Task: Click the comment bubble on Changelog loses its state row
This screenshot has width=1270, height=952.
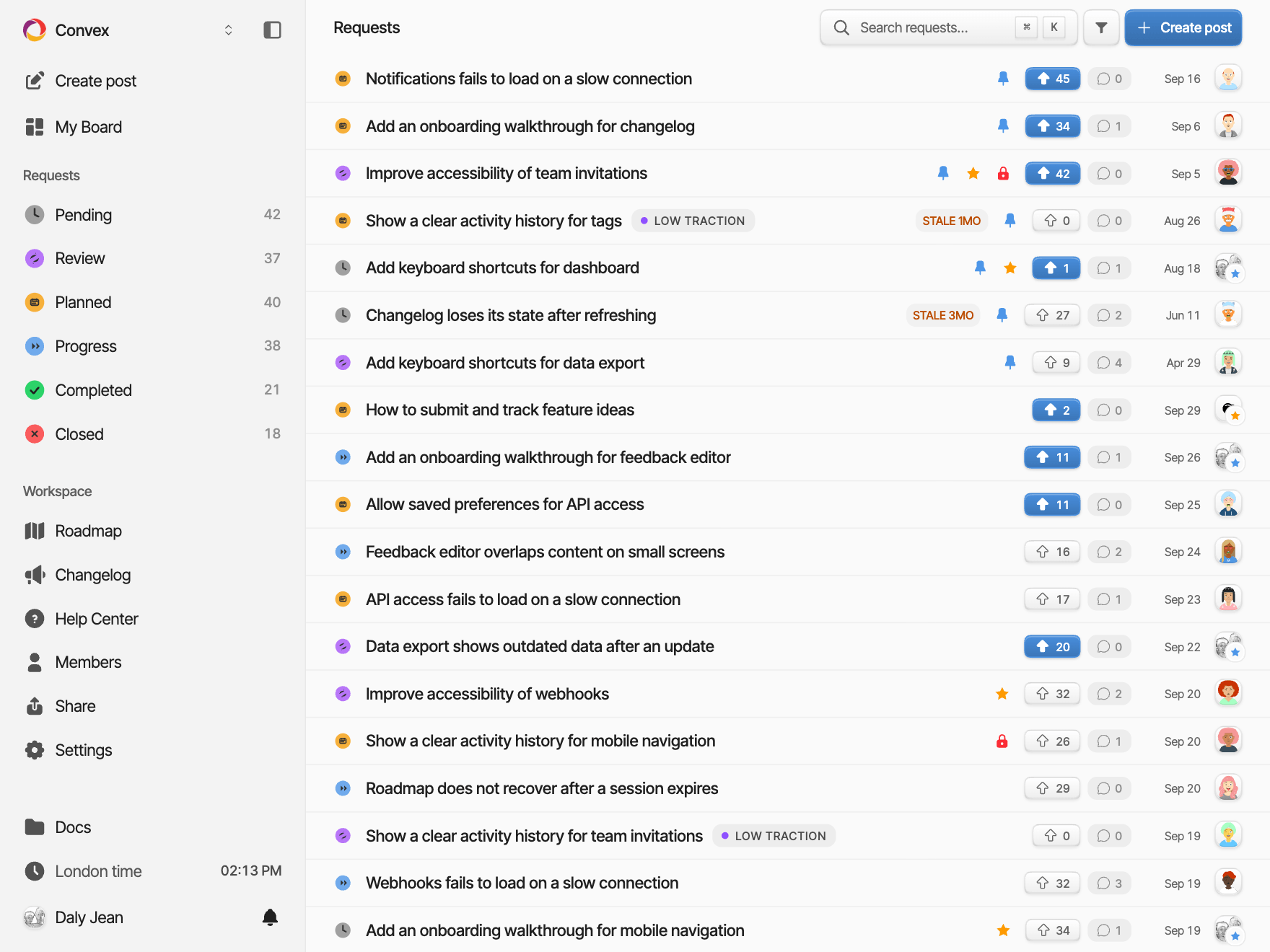Action: tap(1110, 315)
